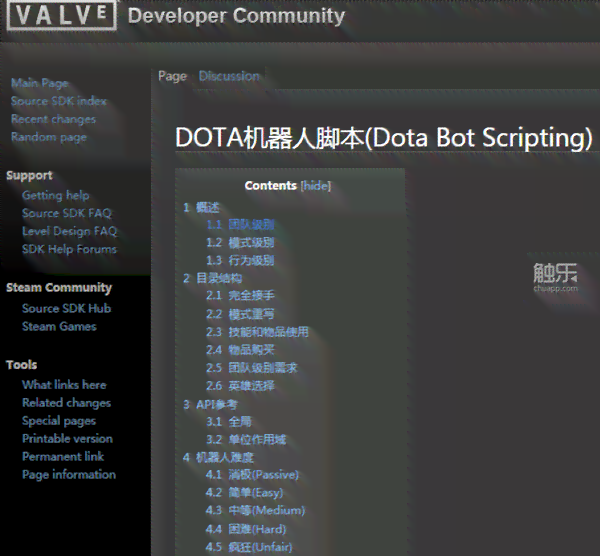Screen dimensions: 600x556
Task: Jump to section 4.1 消极(Passive)
Action: [x=252, y=475]
